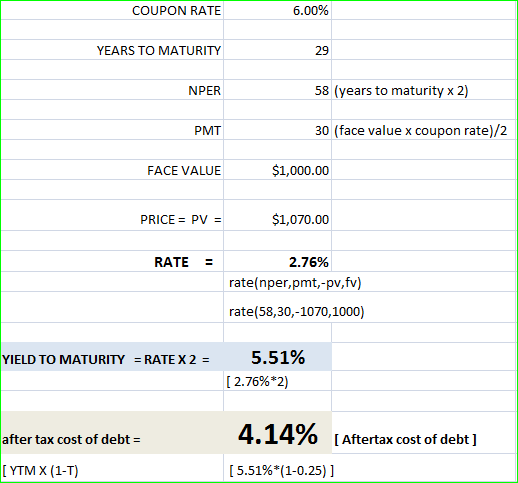Select the '[ 5.51%*(1-0.25) ]' calculation text
Image resolution: width=518 pixels, height=483 pixels.
282,471
